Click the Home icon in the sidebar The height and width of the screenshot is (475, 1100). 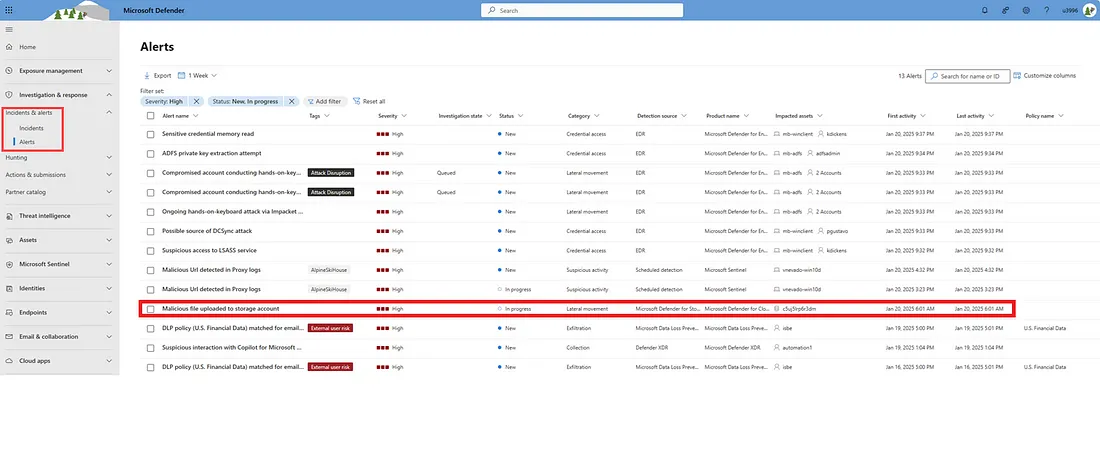click(8, 47)
